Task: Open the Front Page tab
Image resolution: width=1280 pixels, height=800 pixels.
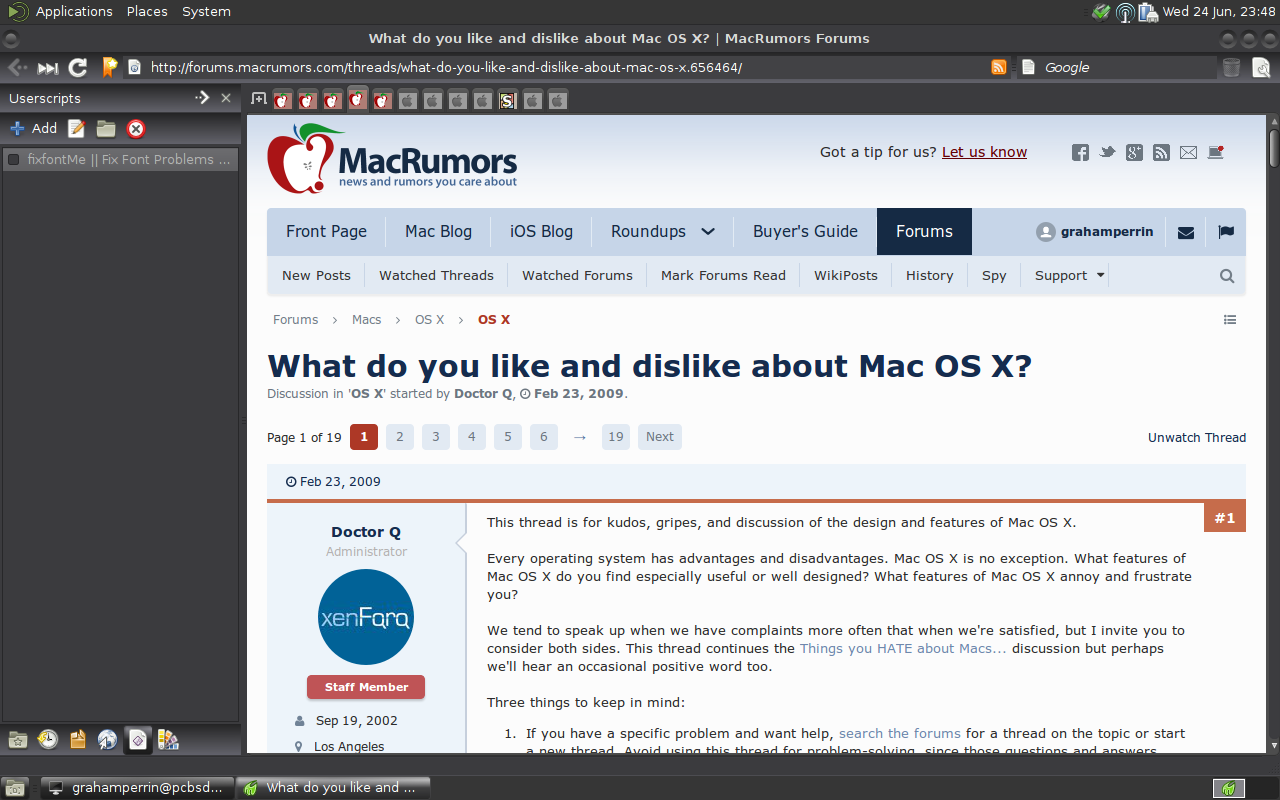Action: point(326,231)
